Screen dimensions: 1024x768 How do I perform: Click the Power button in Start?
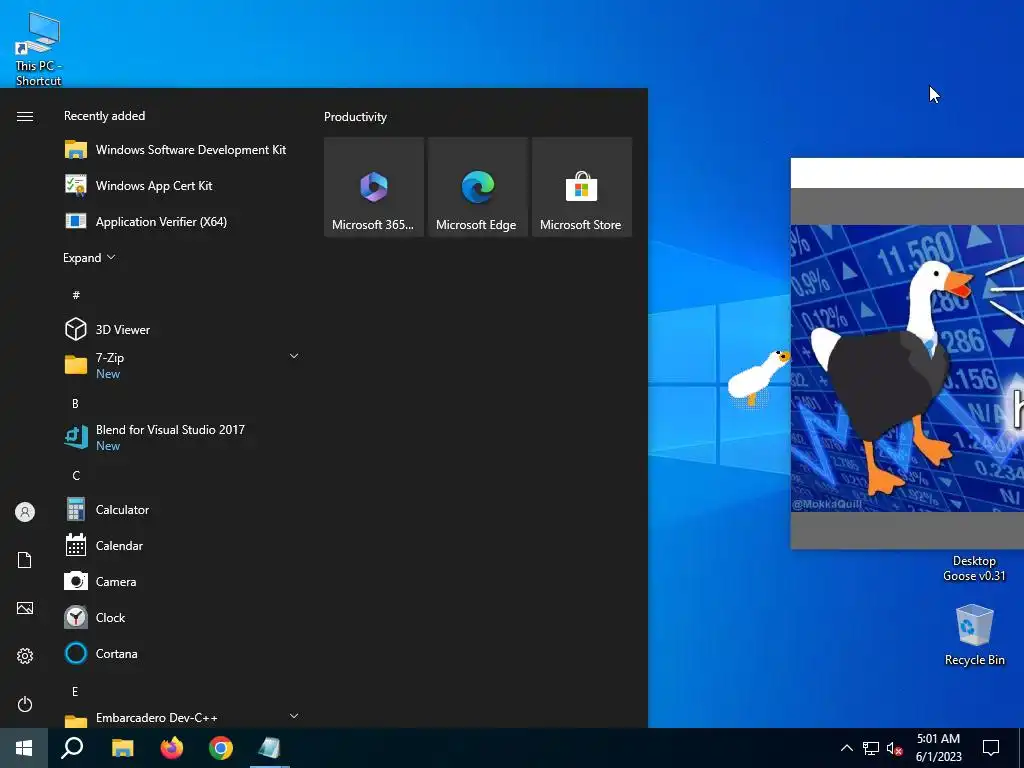tap(25, 704)
